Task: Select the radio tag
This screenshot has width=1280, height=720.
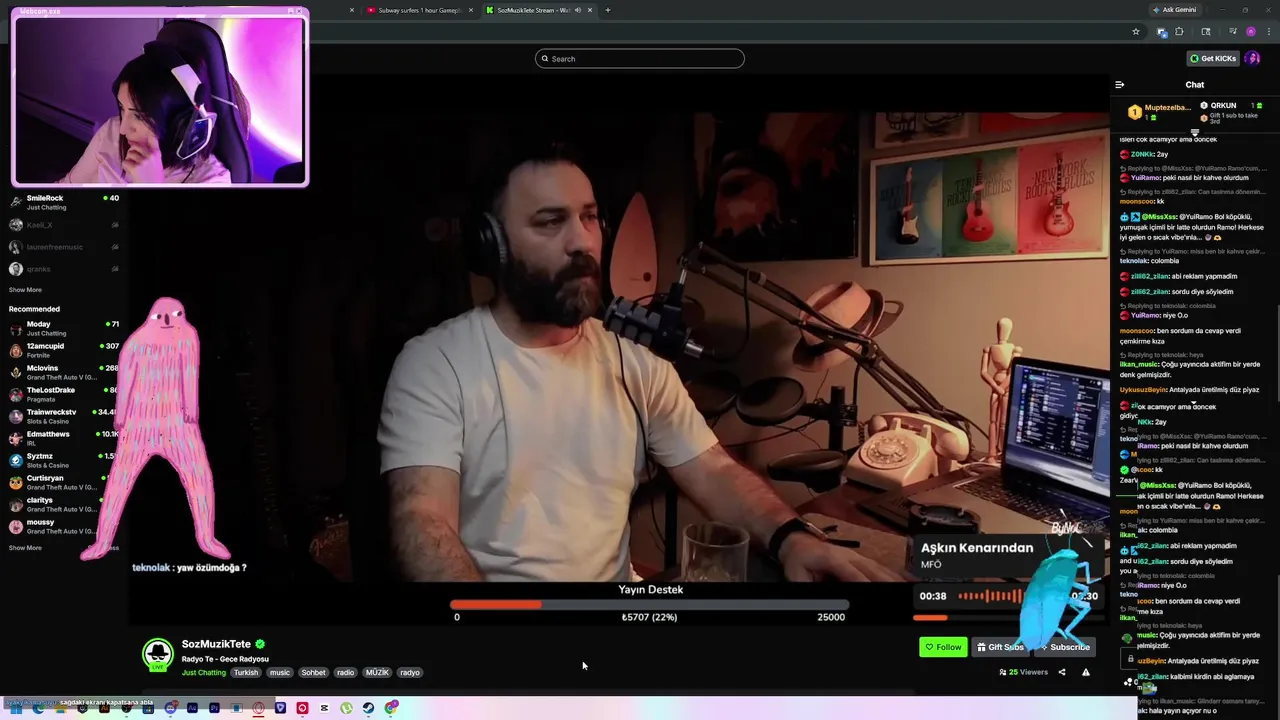Action: coord(345,673)
